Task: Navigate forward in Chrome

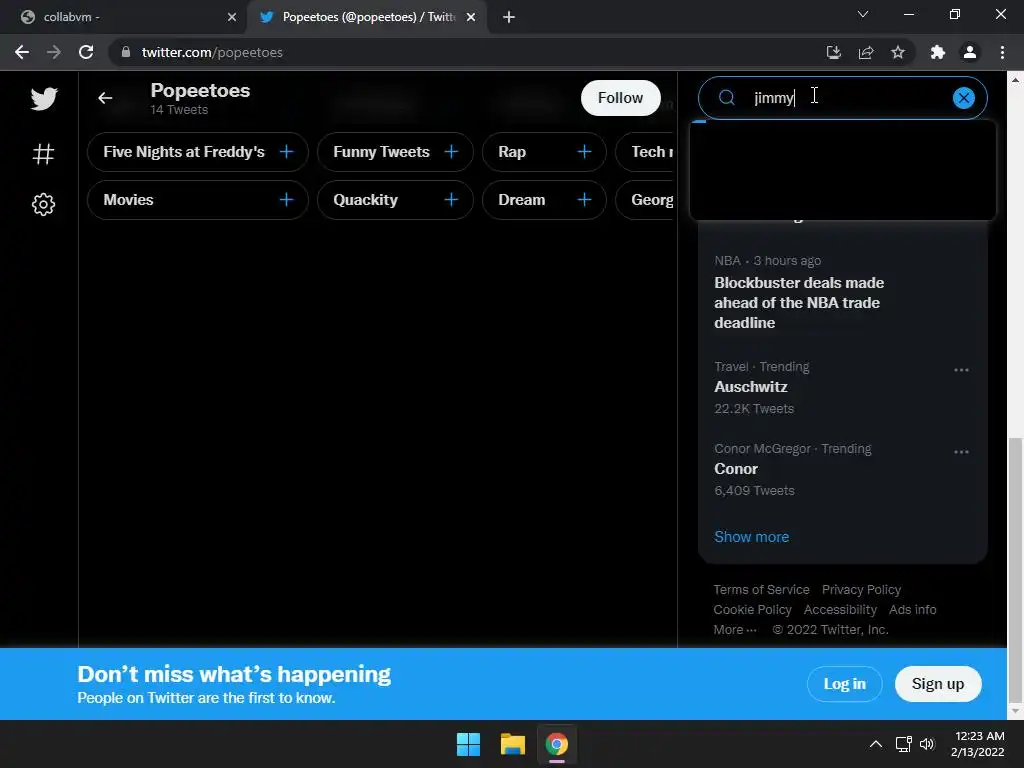Action: click(x=54, y=52)
